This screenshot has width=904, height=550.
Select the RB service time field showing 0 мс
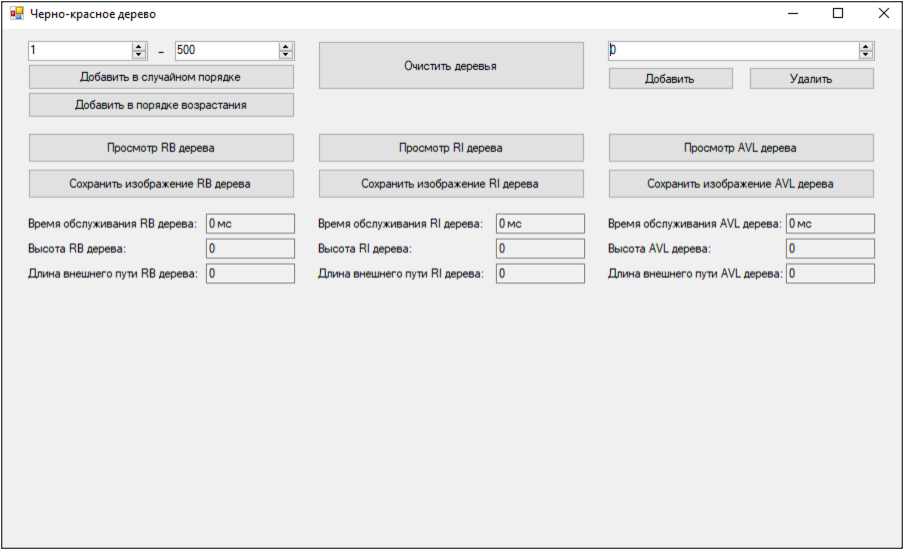click(x=250, y=224)
